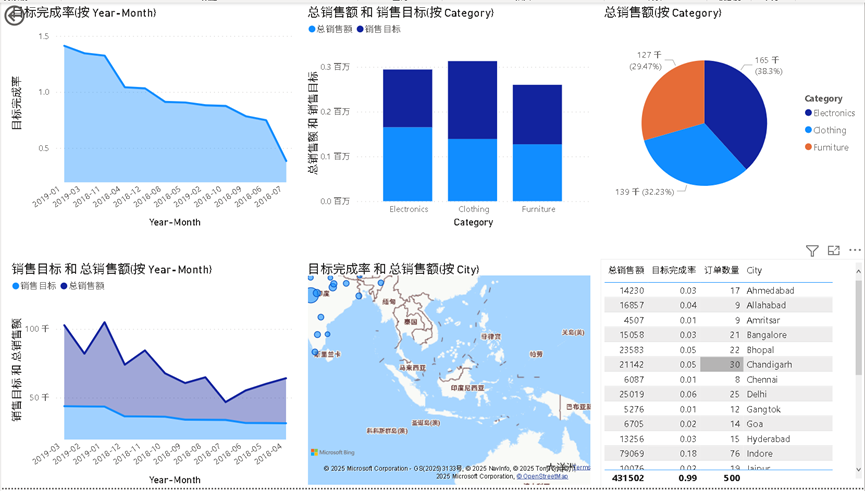865x491 pixels.
Task: Click the 总销售额(按 Category) pie chart title
Action: (663, 12)
